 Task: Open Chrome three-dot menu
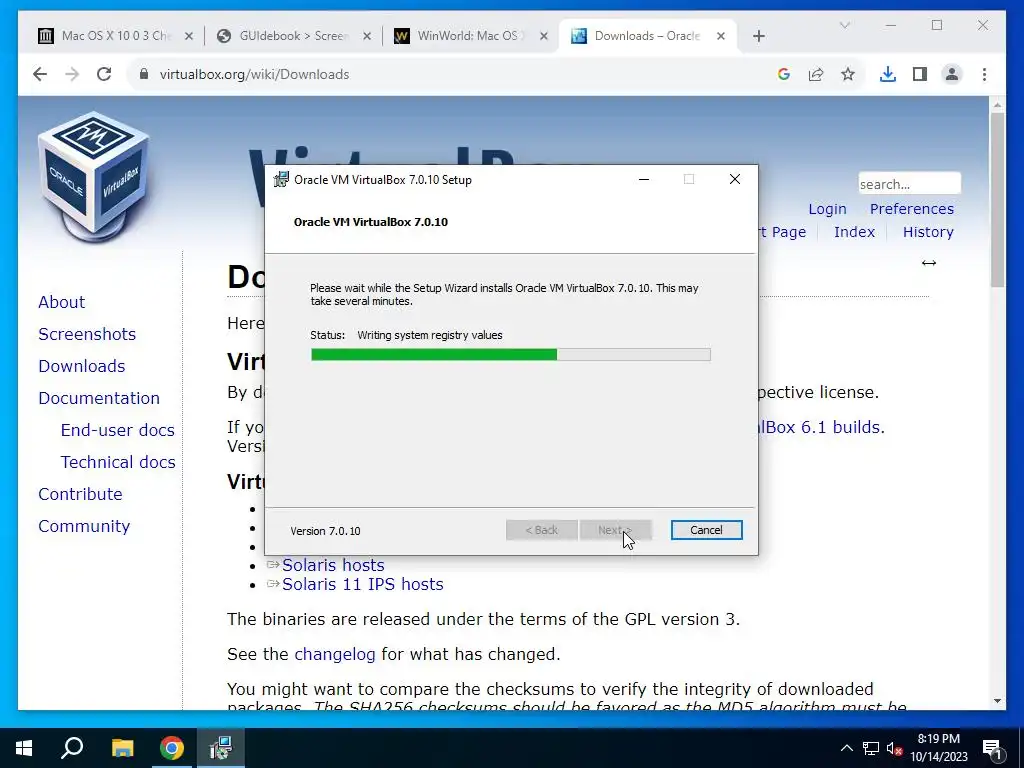point(984,74)
